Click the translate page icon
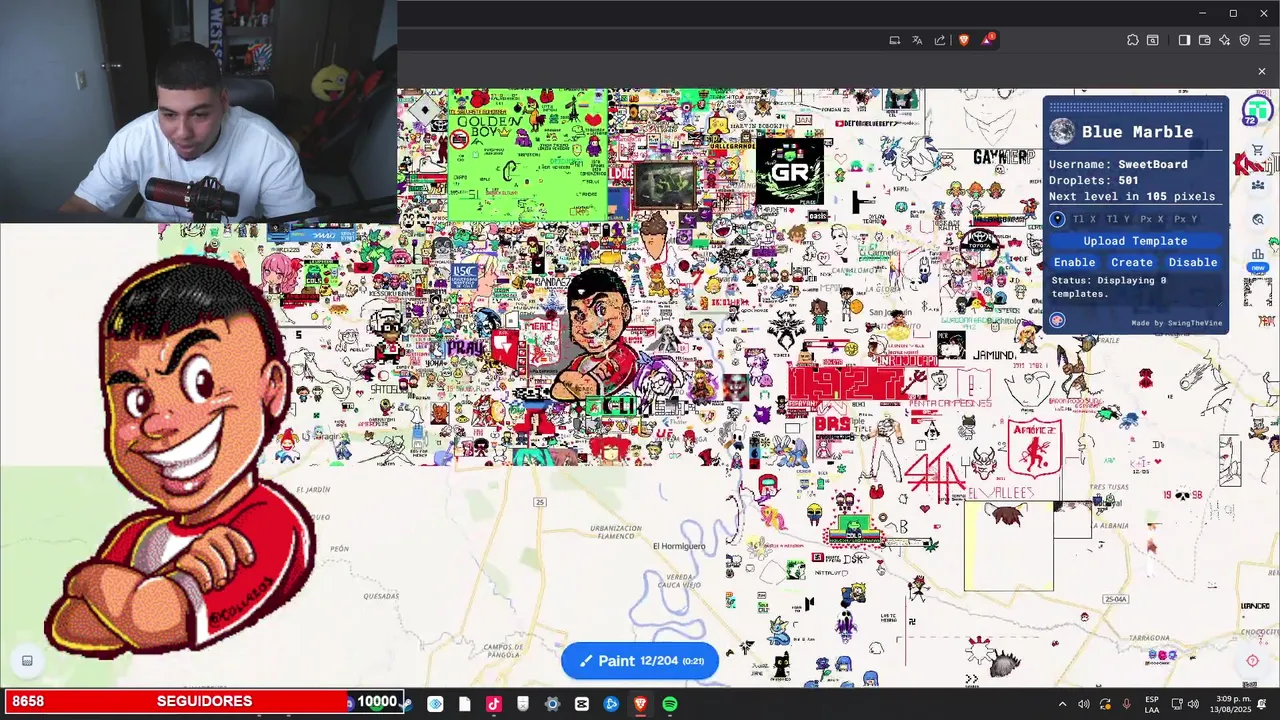This screenshot has width=1280, height=720. [x=917, y=40]
